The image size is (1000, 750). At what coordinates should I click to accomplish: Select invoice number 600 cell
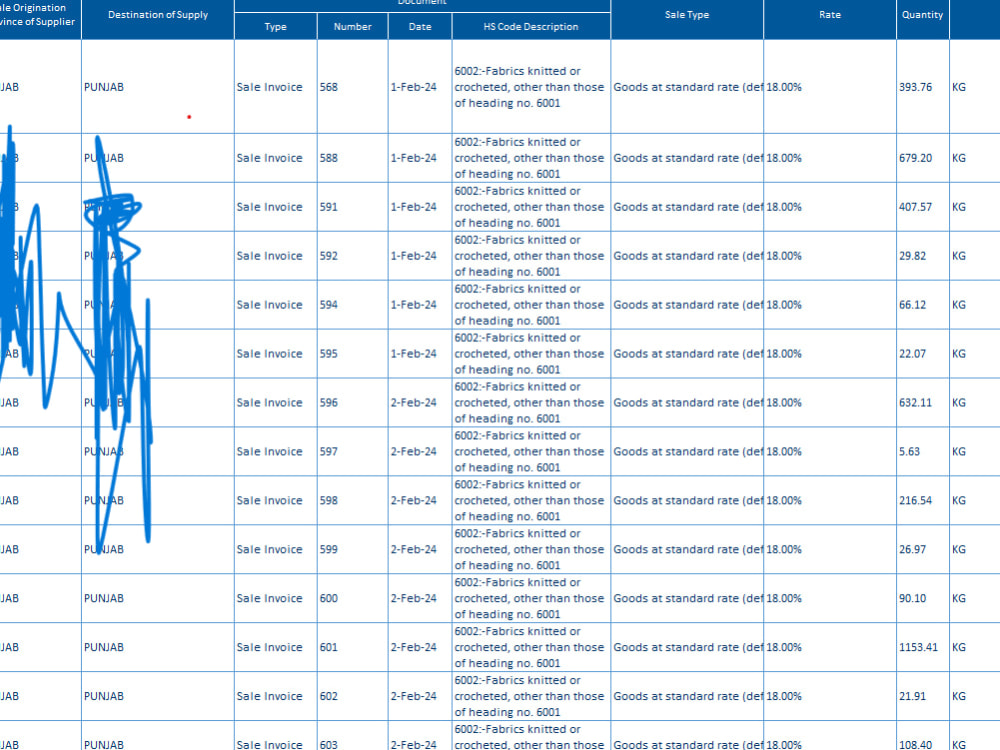352,598
